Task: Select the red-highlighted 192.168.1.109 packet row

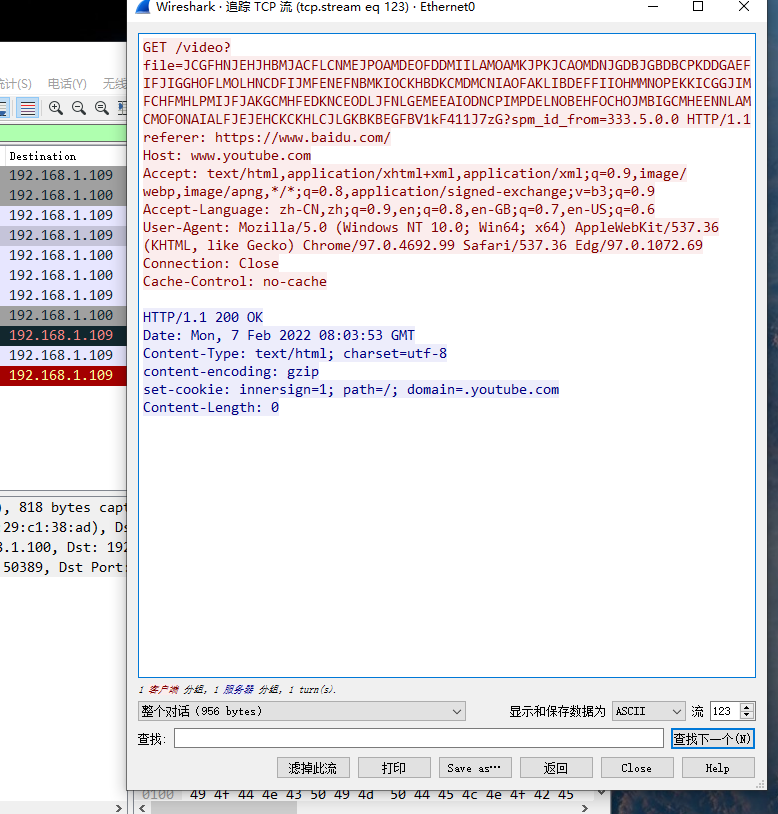Action: click(x=62, y=375)
